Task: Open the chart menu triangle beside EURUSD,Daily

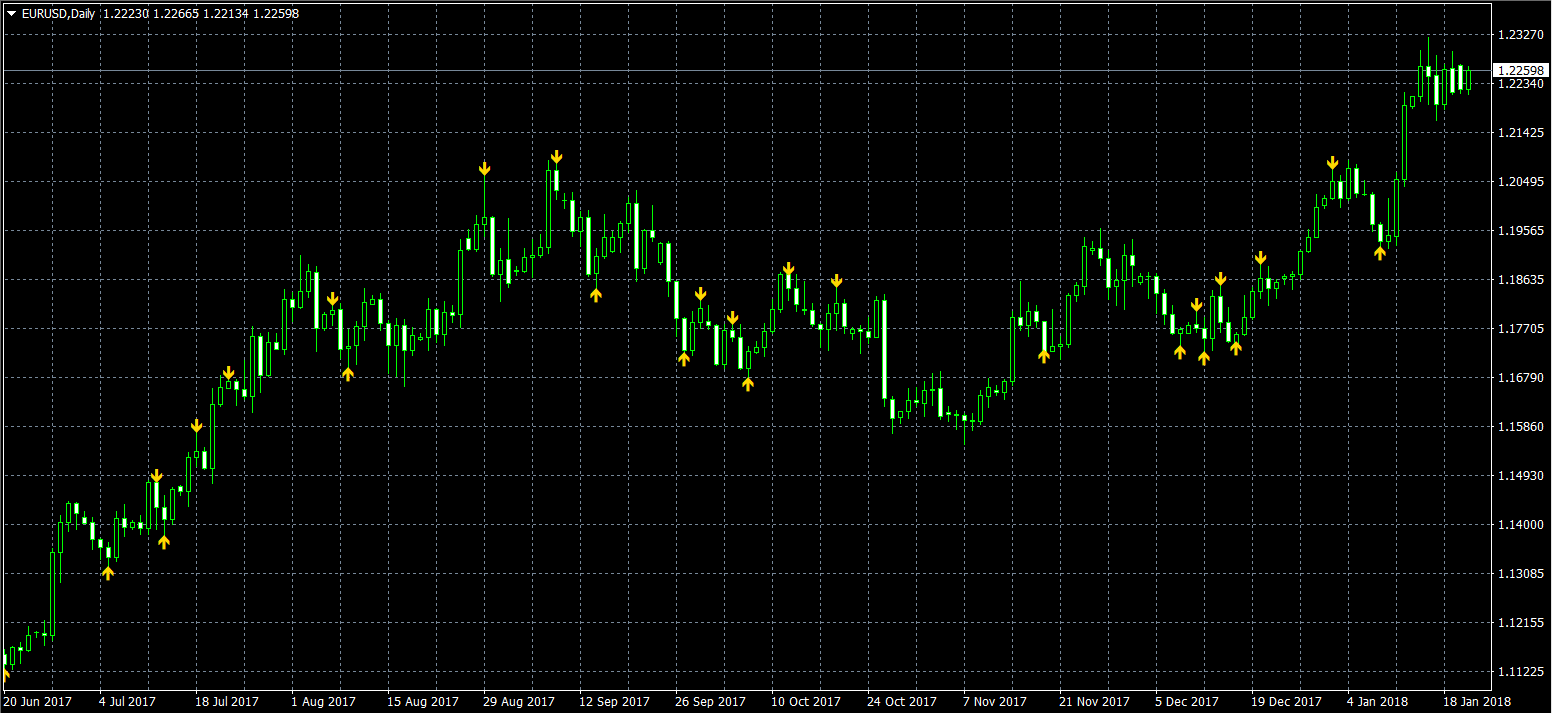Action: click(x=11, y=14)
